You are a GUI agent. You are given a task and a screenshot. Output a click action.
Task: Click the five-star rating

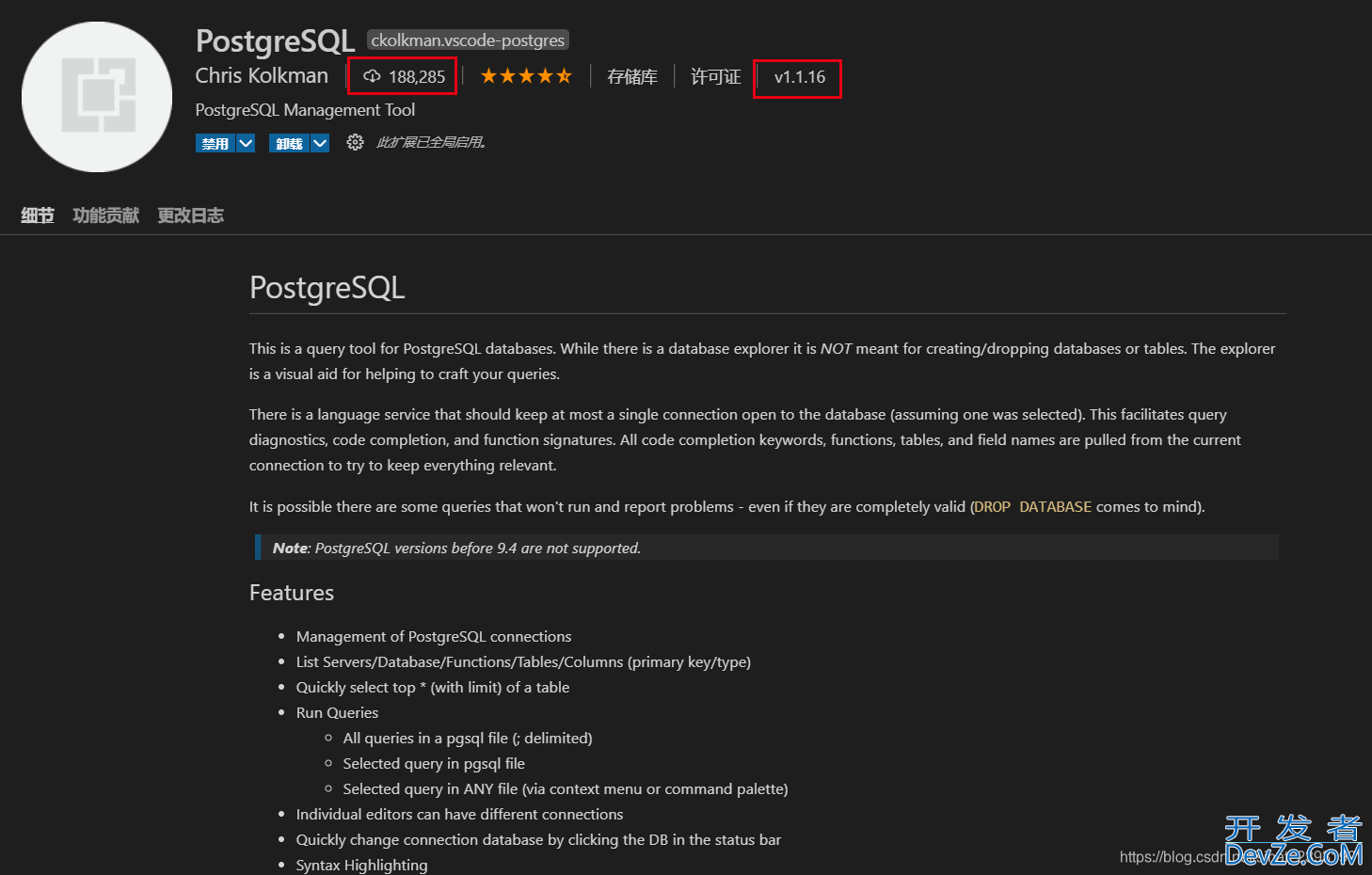526,76
